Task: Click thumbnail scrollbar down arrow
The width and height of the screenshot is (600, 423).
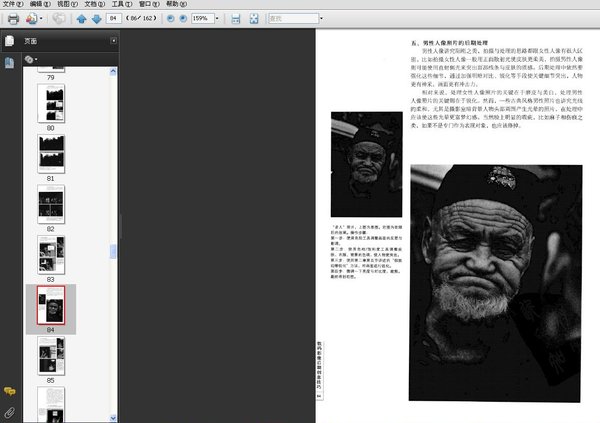Action: [113, 418]
